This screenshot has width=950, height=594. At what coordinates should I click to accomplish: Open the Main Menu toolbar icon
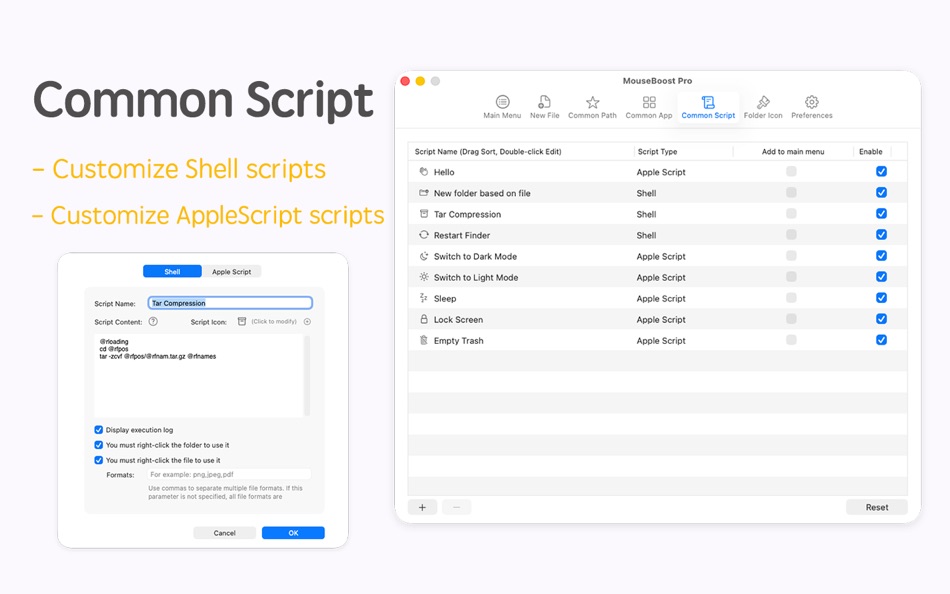click(502, 107)
